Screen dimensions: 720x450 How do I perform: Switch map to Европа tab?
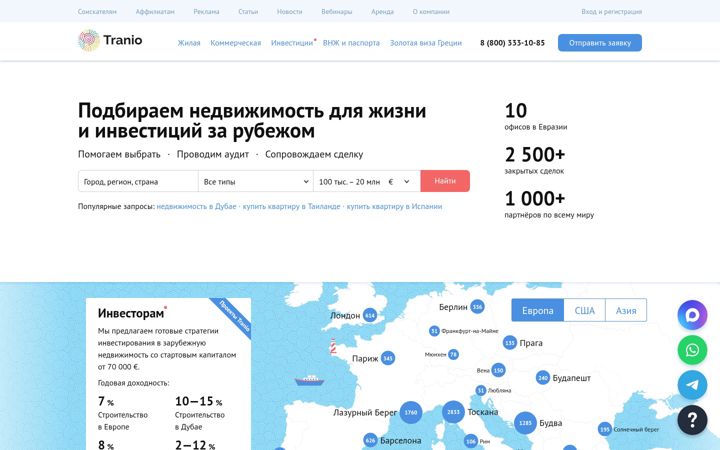pyautogui.click(x=538, y=310)
